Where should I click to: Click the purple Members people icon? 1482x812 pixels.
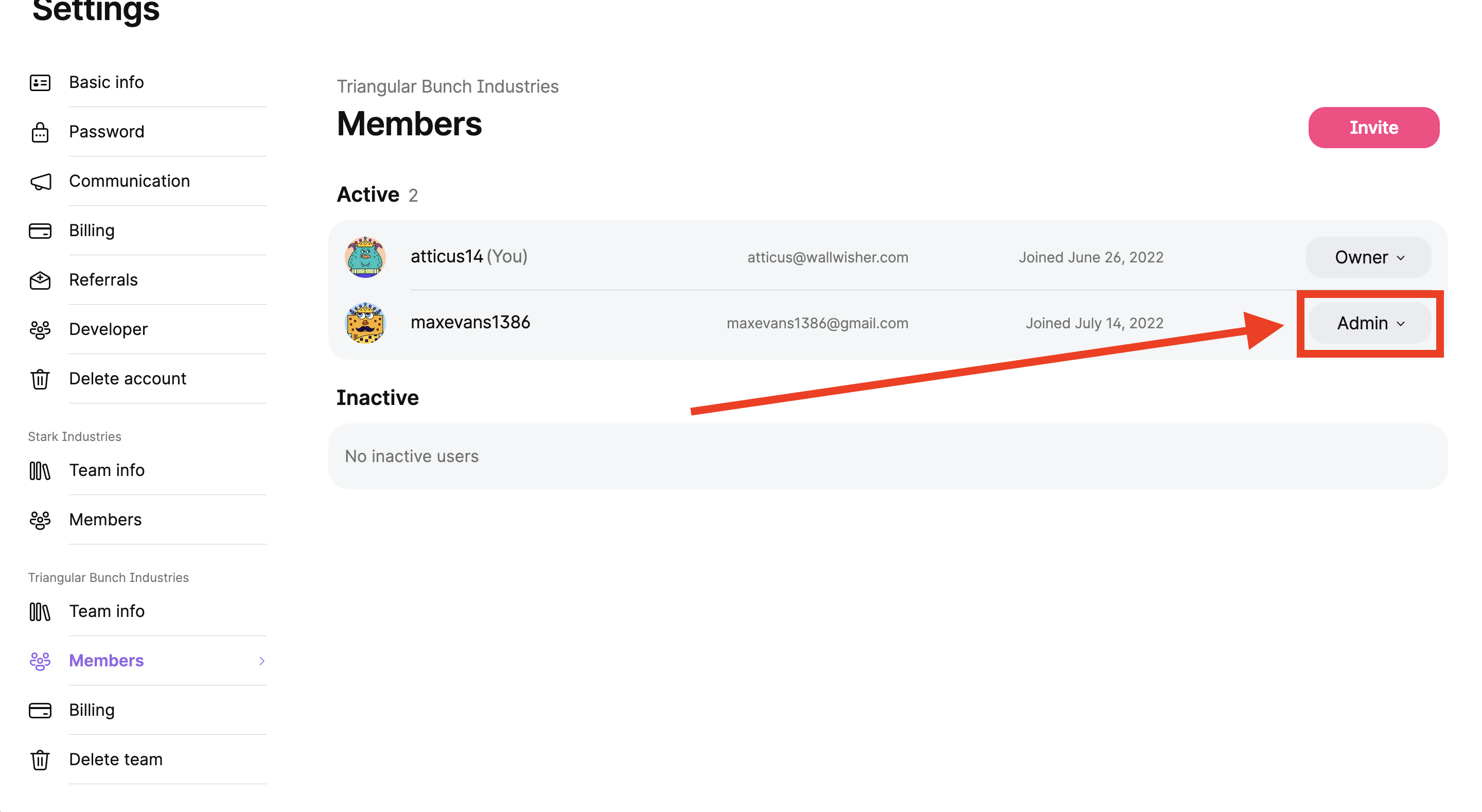40,661
